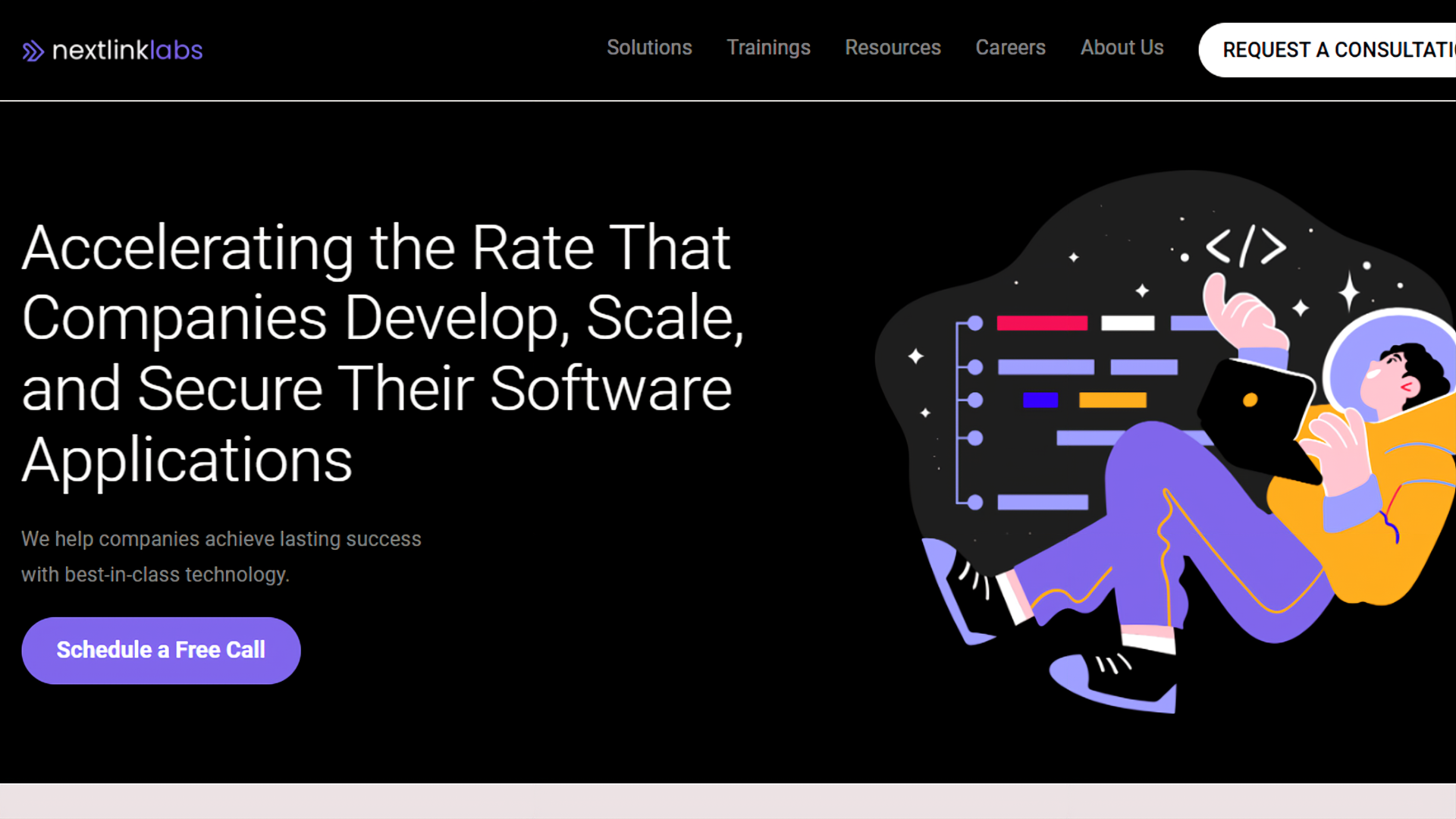
Task: Open the Solutions menu
Action: tap(649, 48)
